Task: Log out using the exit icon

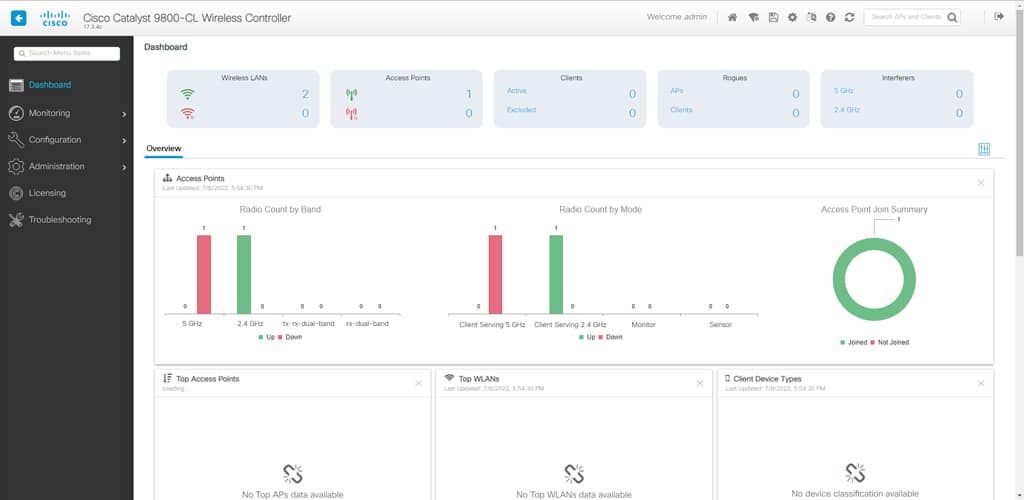Action: coord(999,17)
